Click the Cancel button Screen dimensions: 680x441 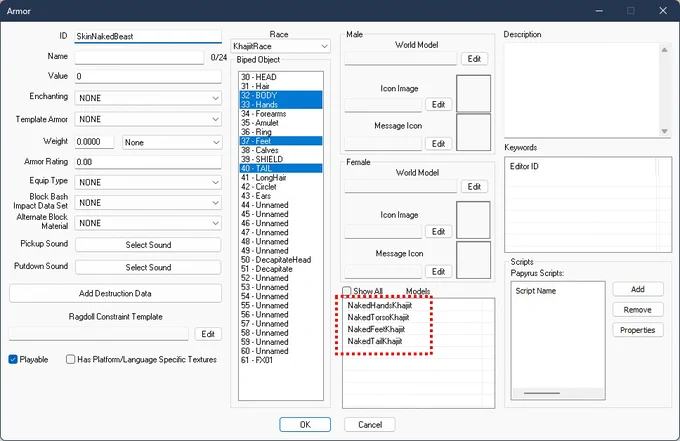point(370,425)
